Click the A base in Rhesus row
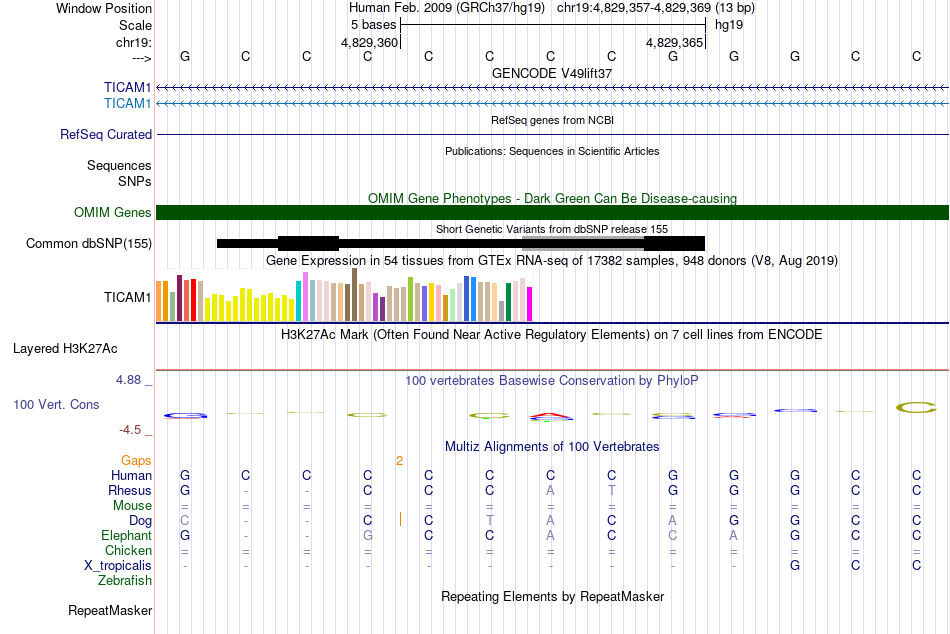950x634 pixels. tap(550, 490)
